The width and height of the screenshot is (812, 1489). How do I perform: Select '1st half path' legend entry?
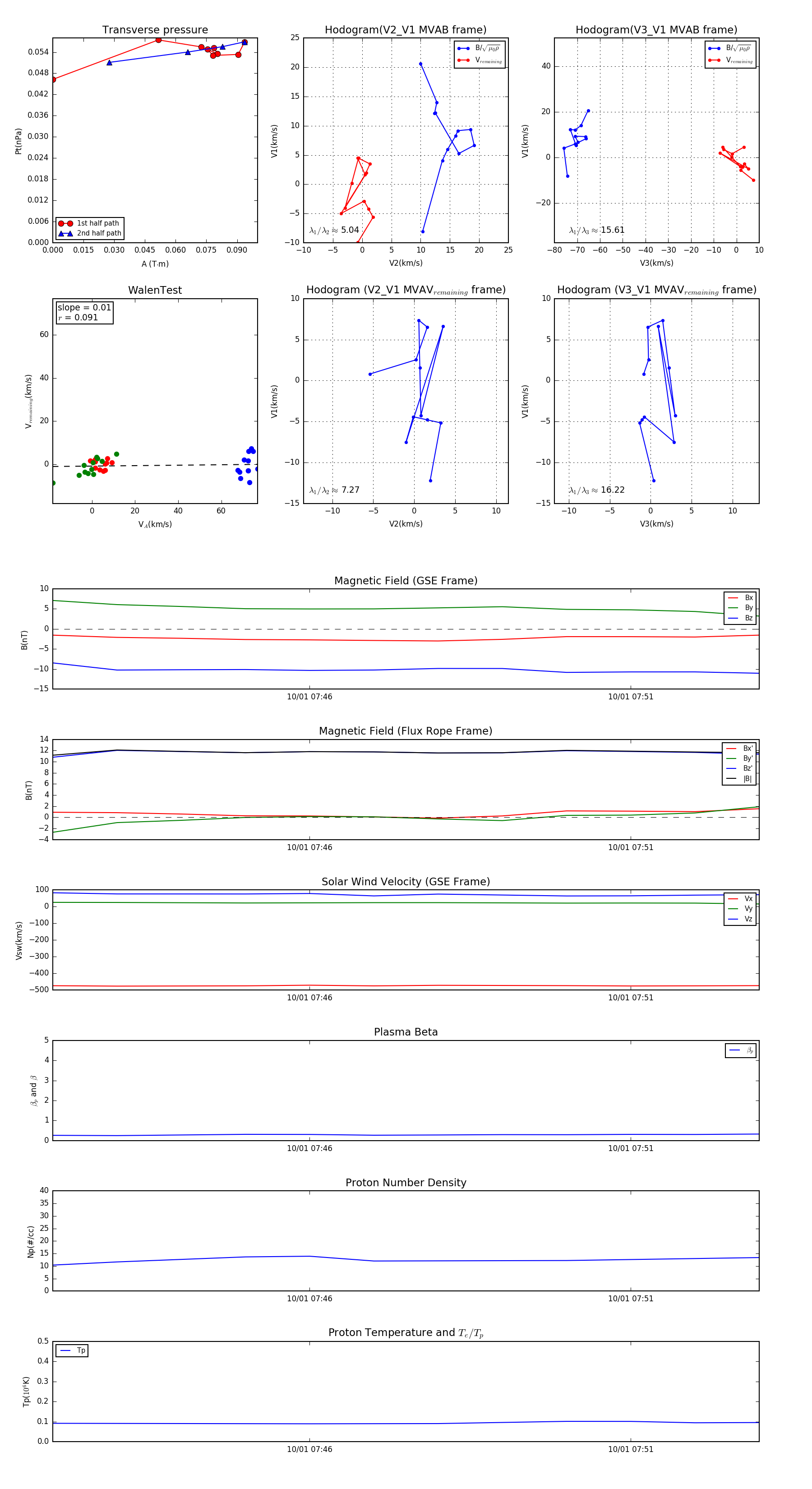click(90, 223)
